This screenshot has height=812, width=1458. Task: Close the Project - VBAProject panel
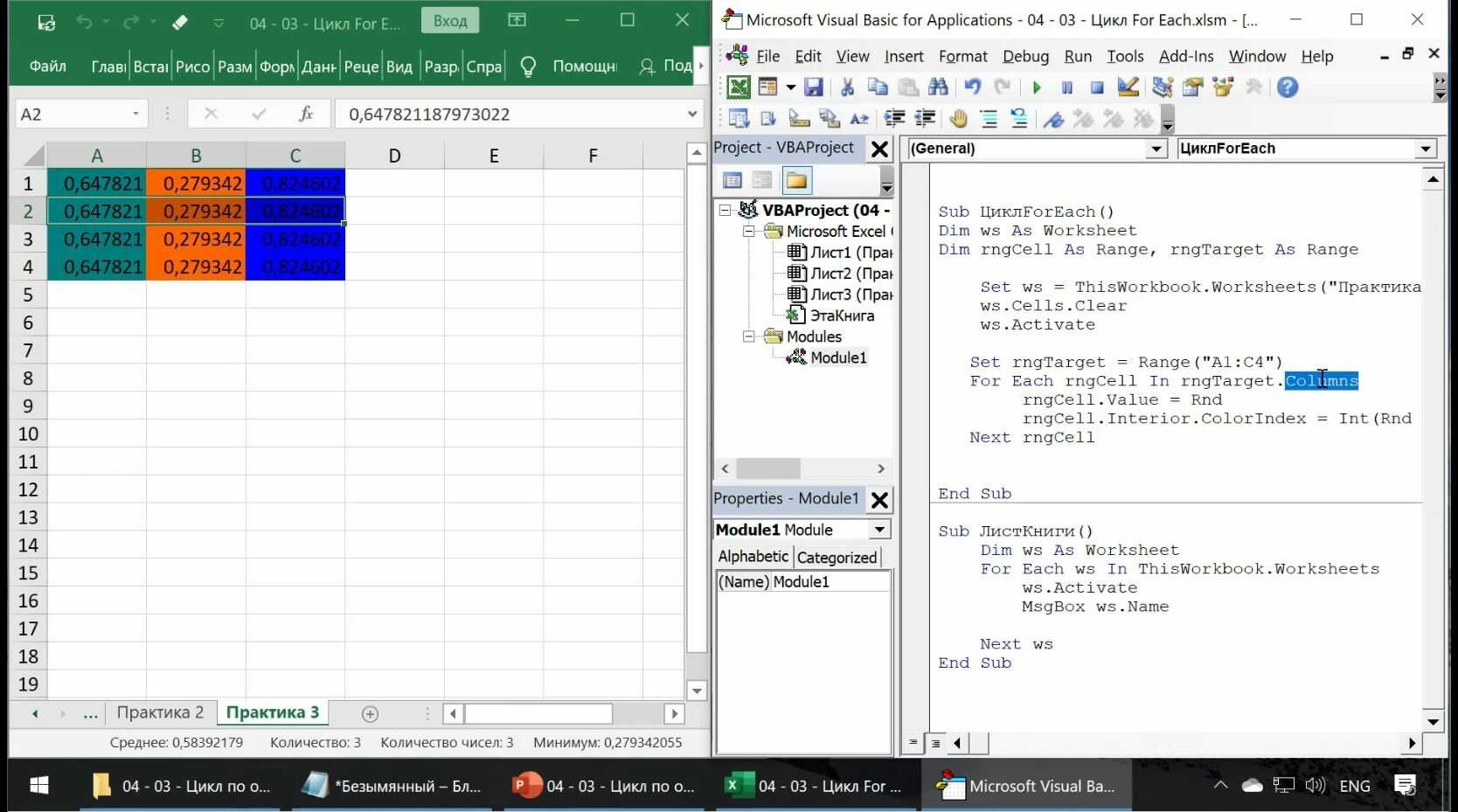click(x=879, y=149)
